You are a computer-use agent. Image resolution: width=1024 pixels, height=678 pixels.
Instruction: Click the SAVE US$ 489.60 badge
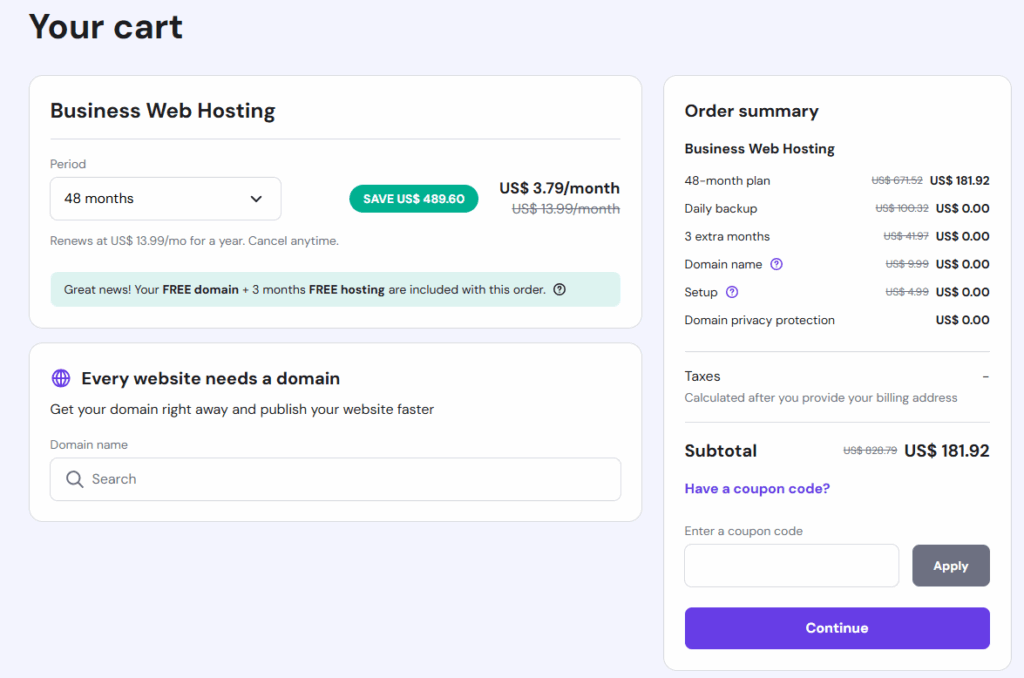413,199
